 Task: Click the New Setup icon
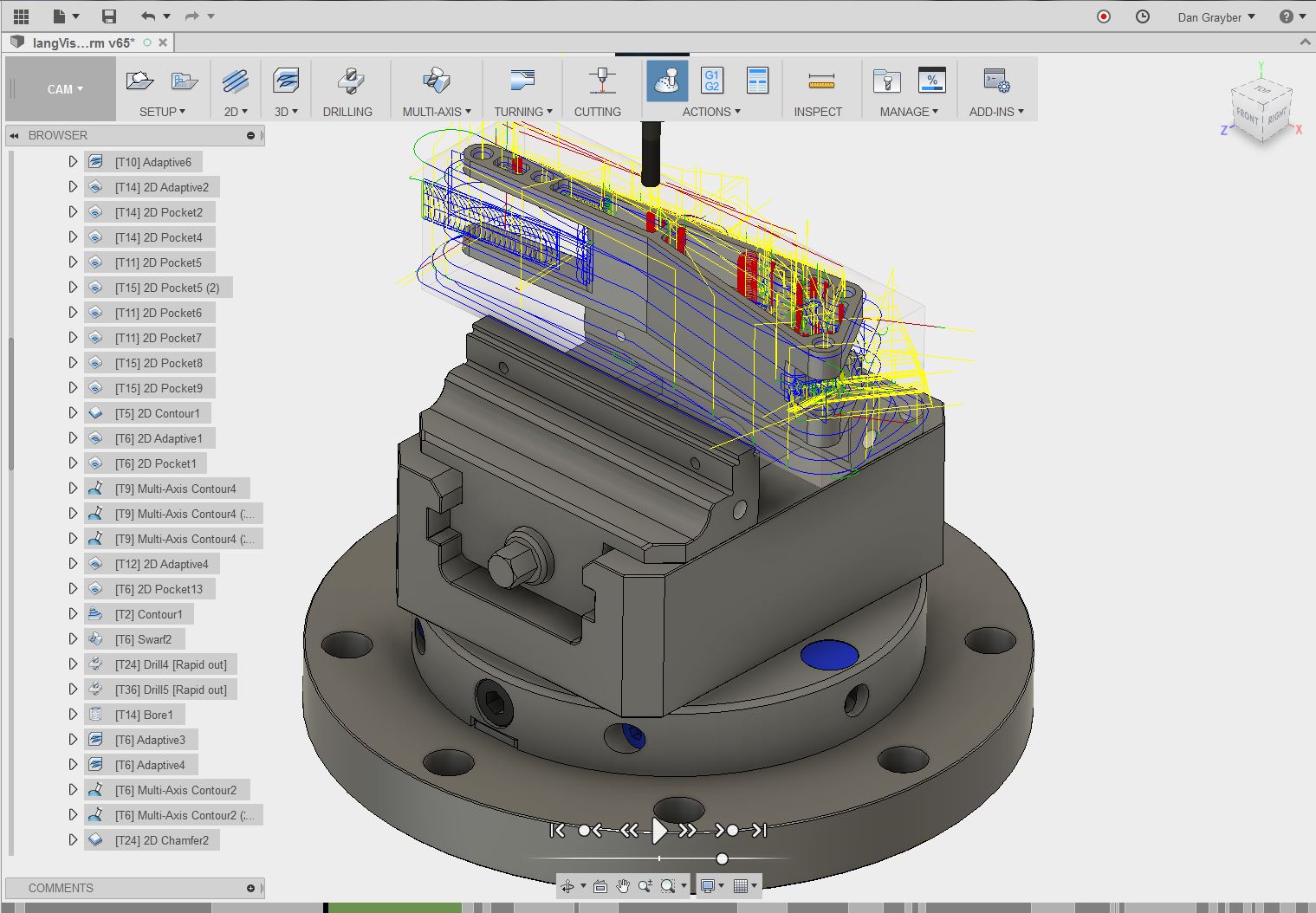(139, 81)
